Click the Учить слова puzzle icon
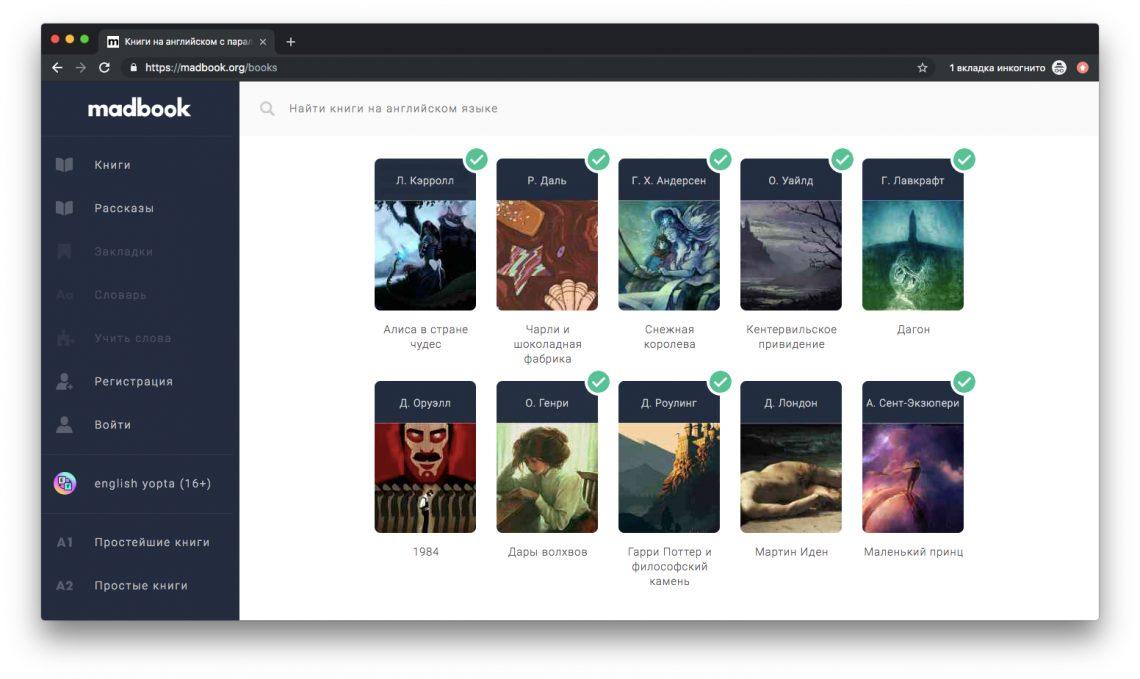The image size is (1140, 679). click(65, 338)
